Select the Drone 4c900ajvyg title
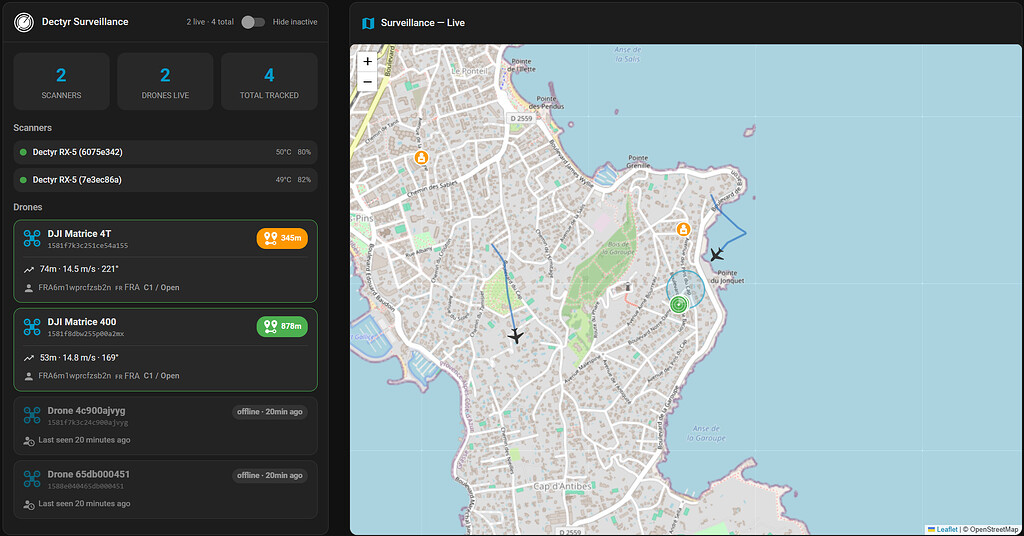1024x536 pixels. (x=86, y=411)
